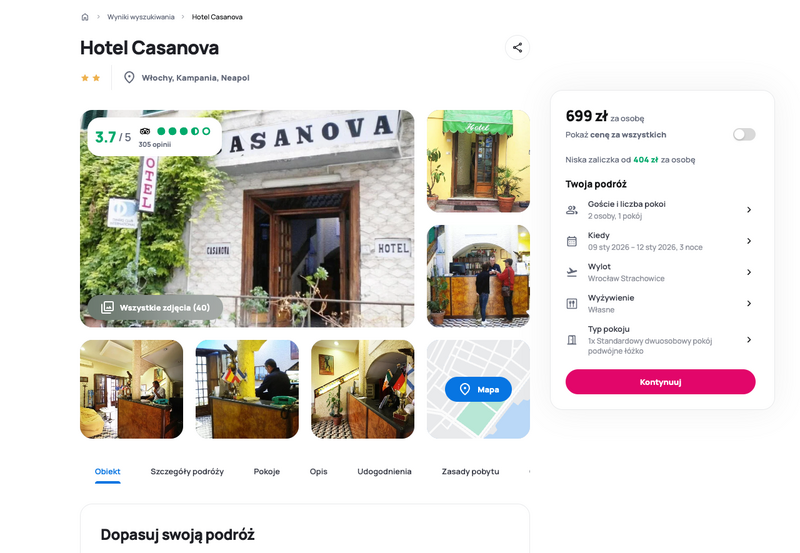The image size is (800, 553).
Task: Expand Goście i liczba pokoi chevron
Action: point(749,210)
